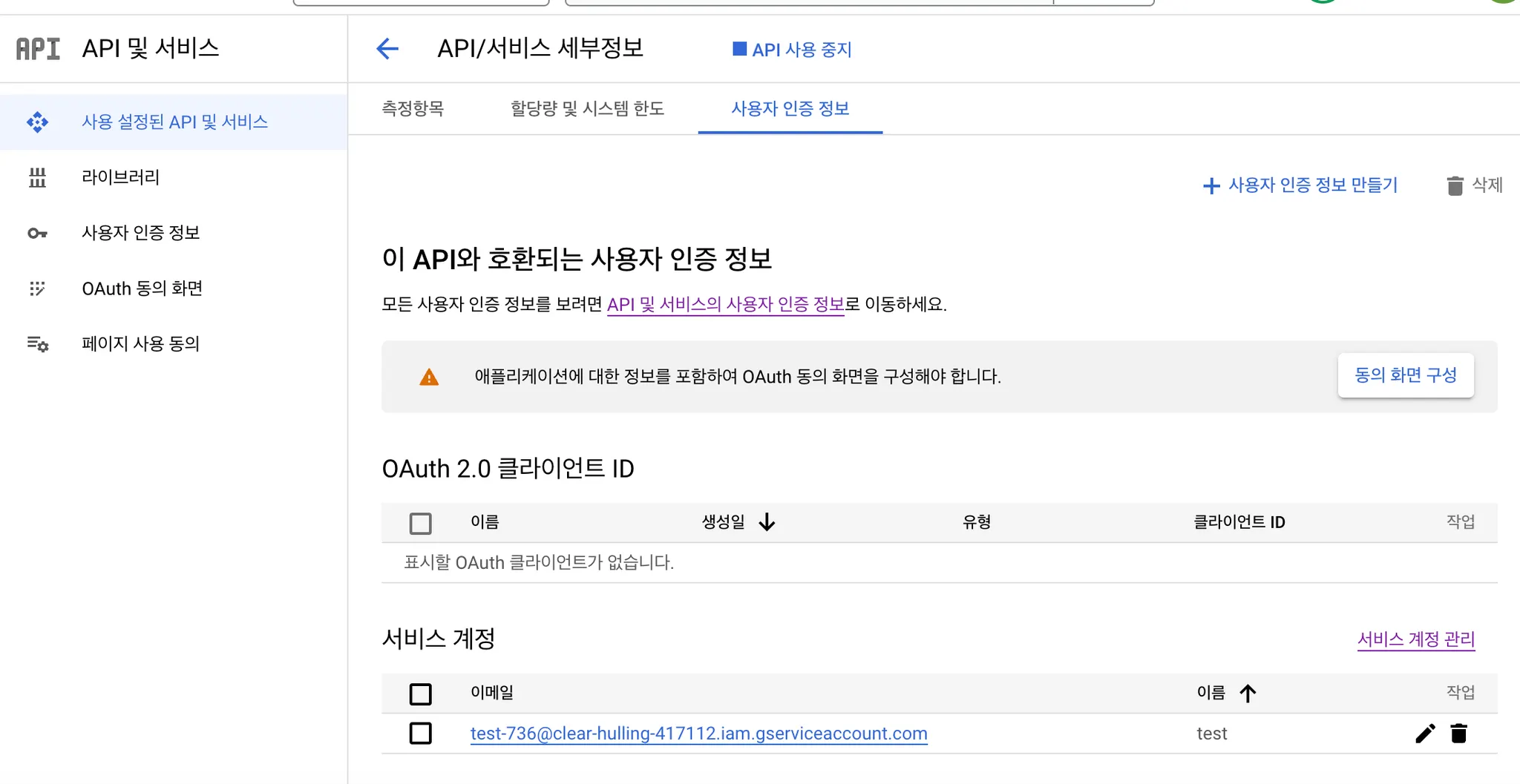The image size is (1520, 784).
Task: Open the test-736@clear-hulling-417112 service account link
Action: (x=699, y=734)
